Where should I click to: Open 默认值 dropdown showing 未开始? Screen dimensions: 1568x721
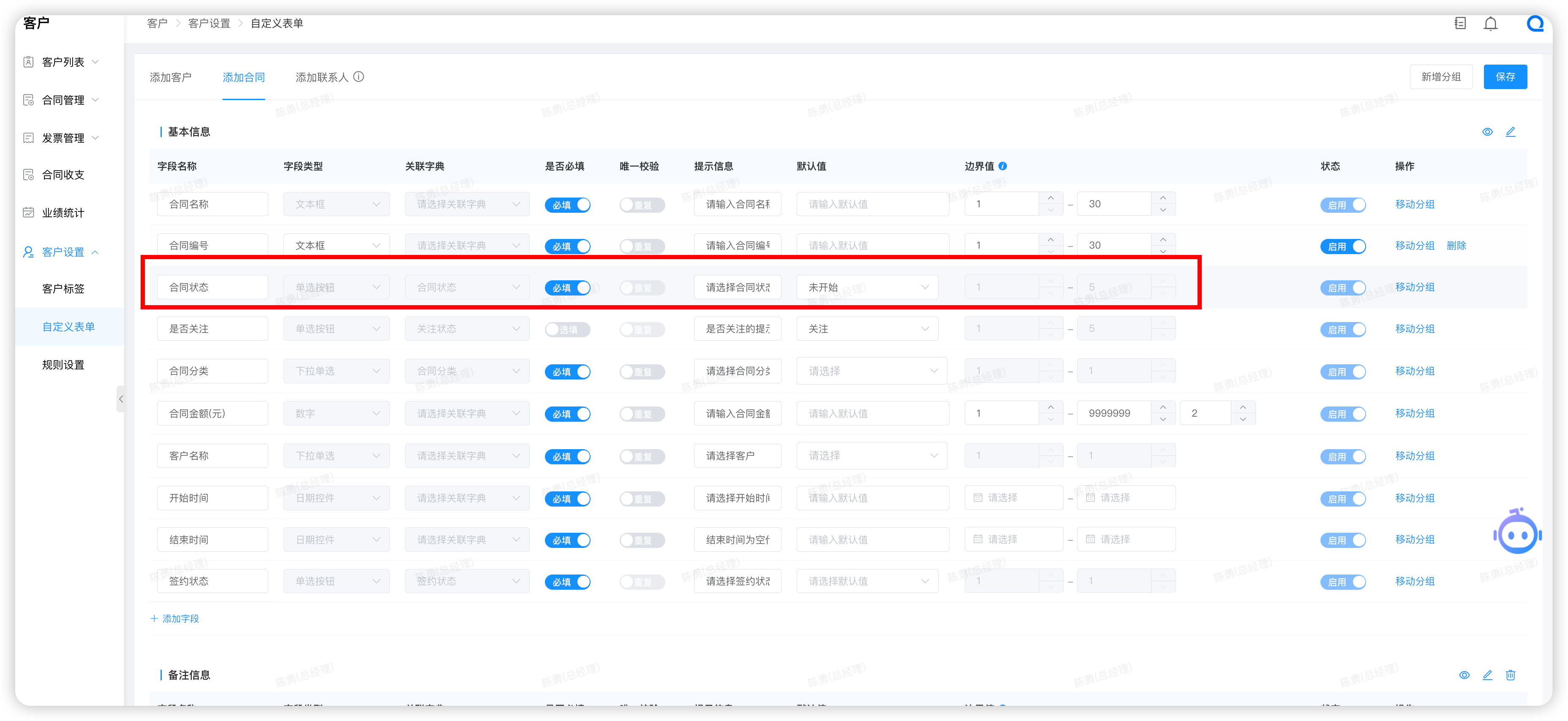click(x=867, y=287)
